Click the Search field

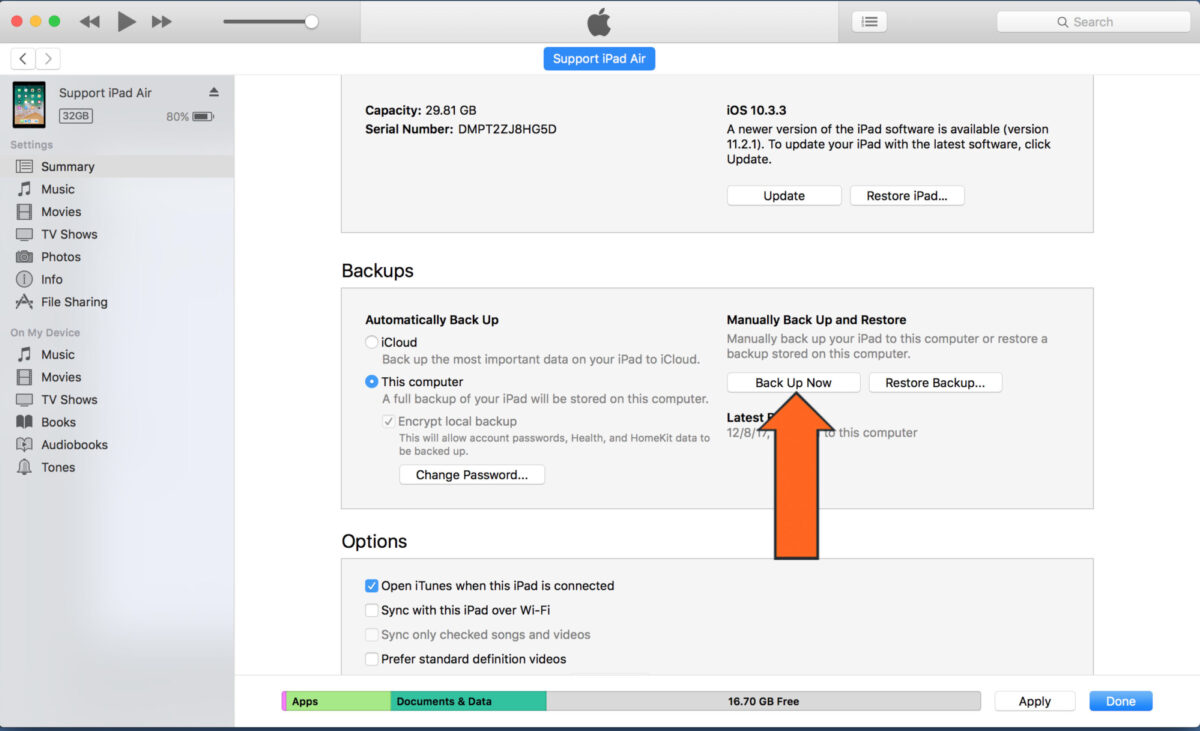point(1093,21)
